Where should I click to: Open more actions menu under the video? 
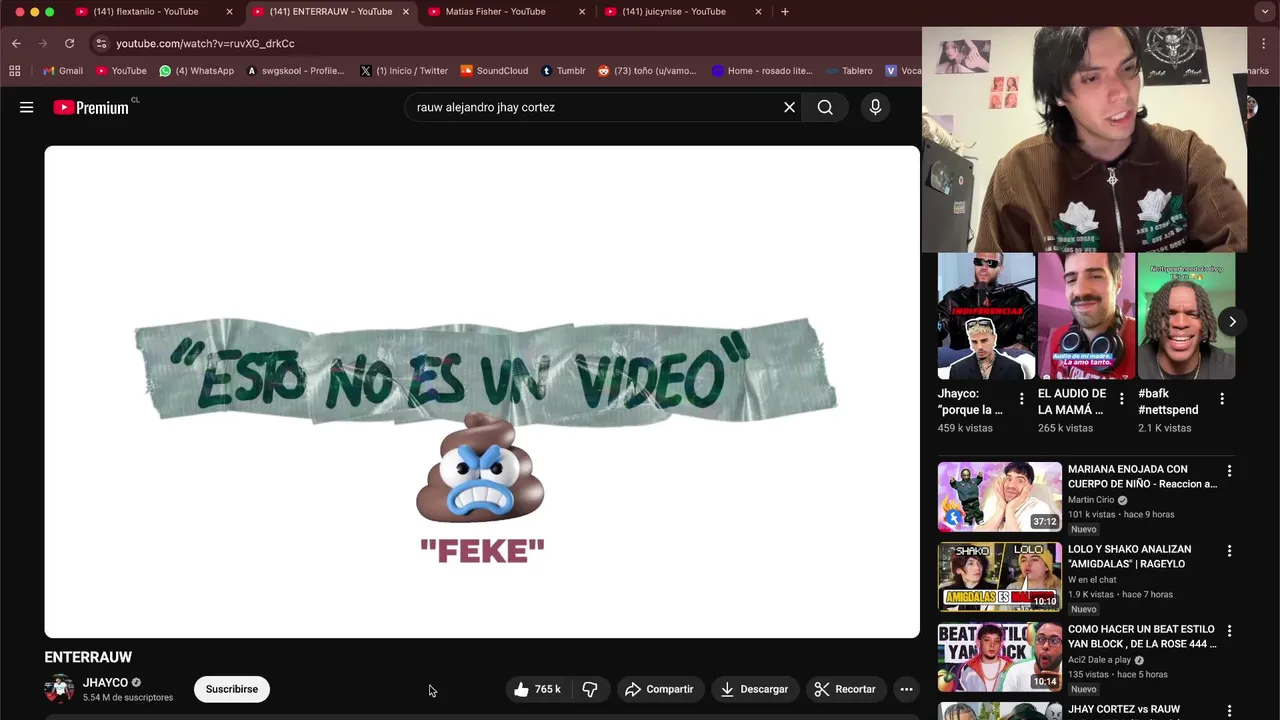[906, 689]
